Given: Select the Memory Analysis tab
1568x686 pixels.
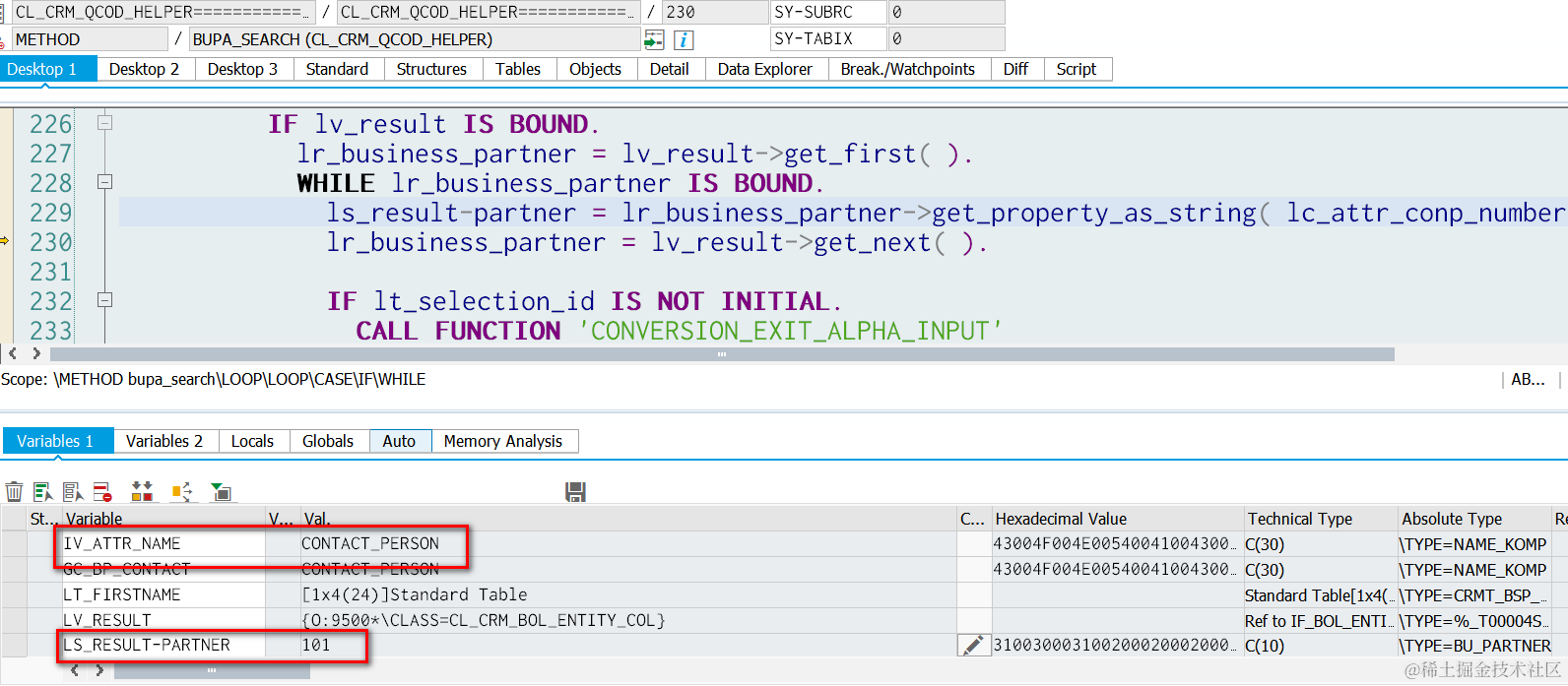Looking at the screenshot, I should [503, 441].
